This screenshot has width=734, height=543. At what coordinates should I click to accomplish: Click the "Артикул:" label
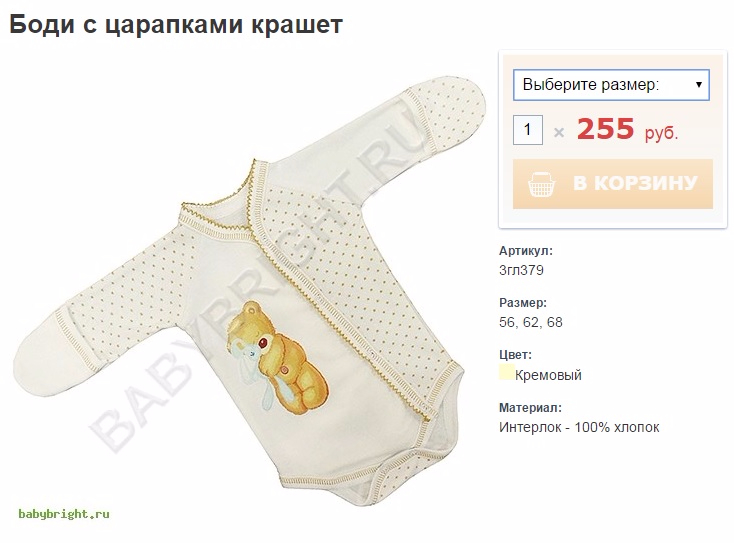[526, 251]
